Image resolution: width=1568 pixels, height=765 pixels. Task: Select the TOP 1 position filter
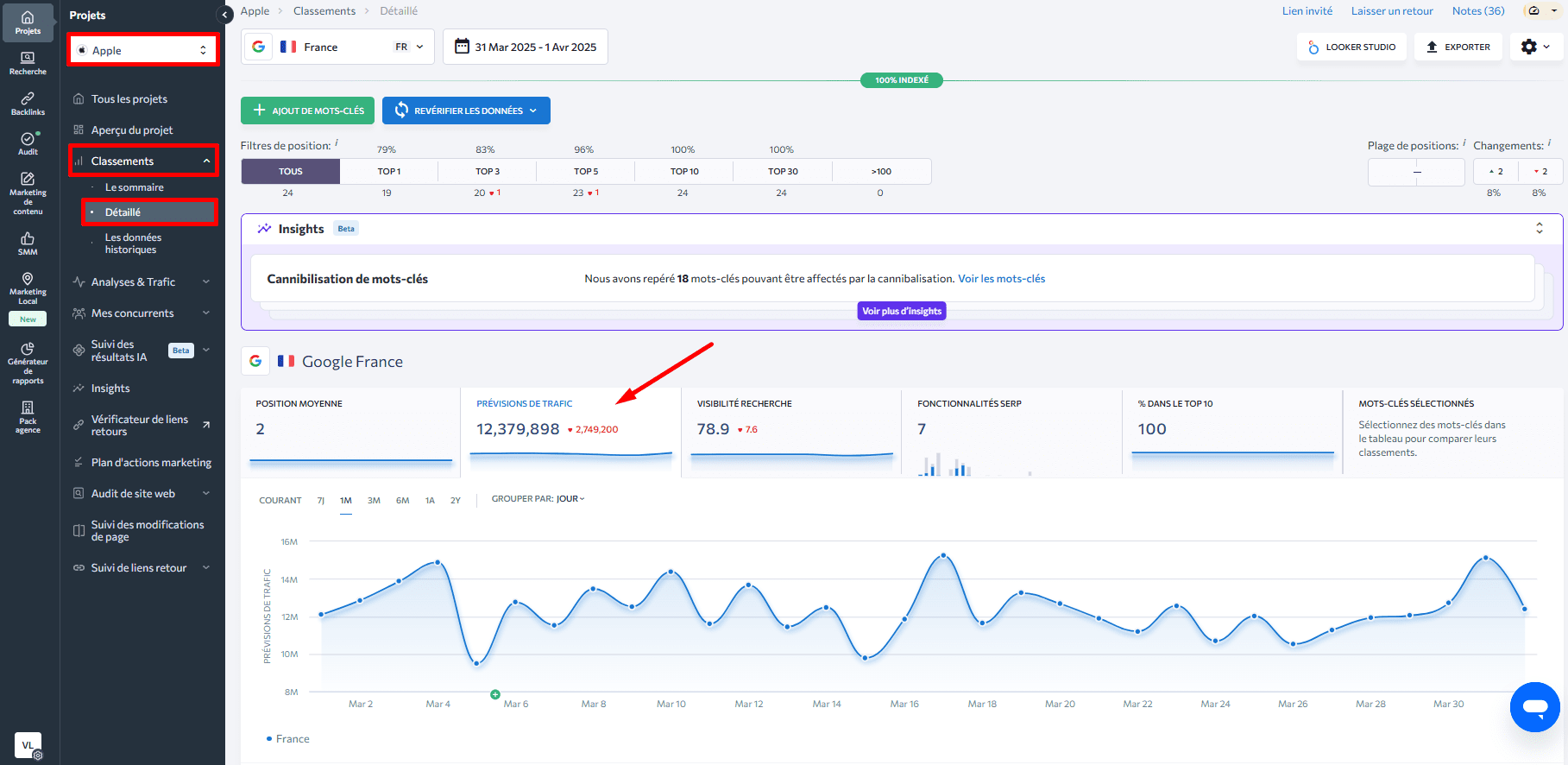click(389, 171)
